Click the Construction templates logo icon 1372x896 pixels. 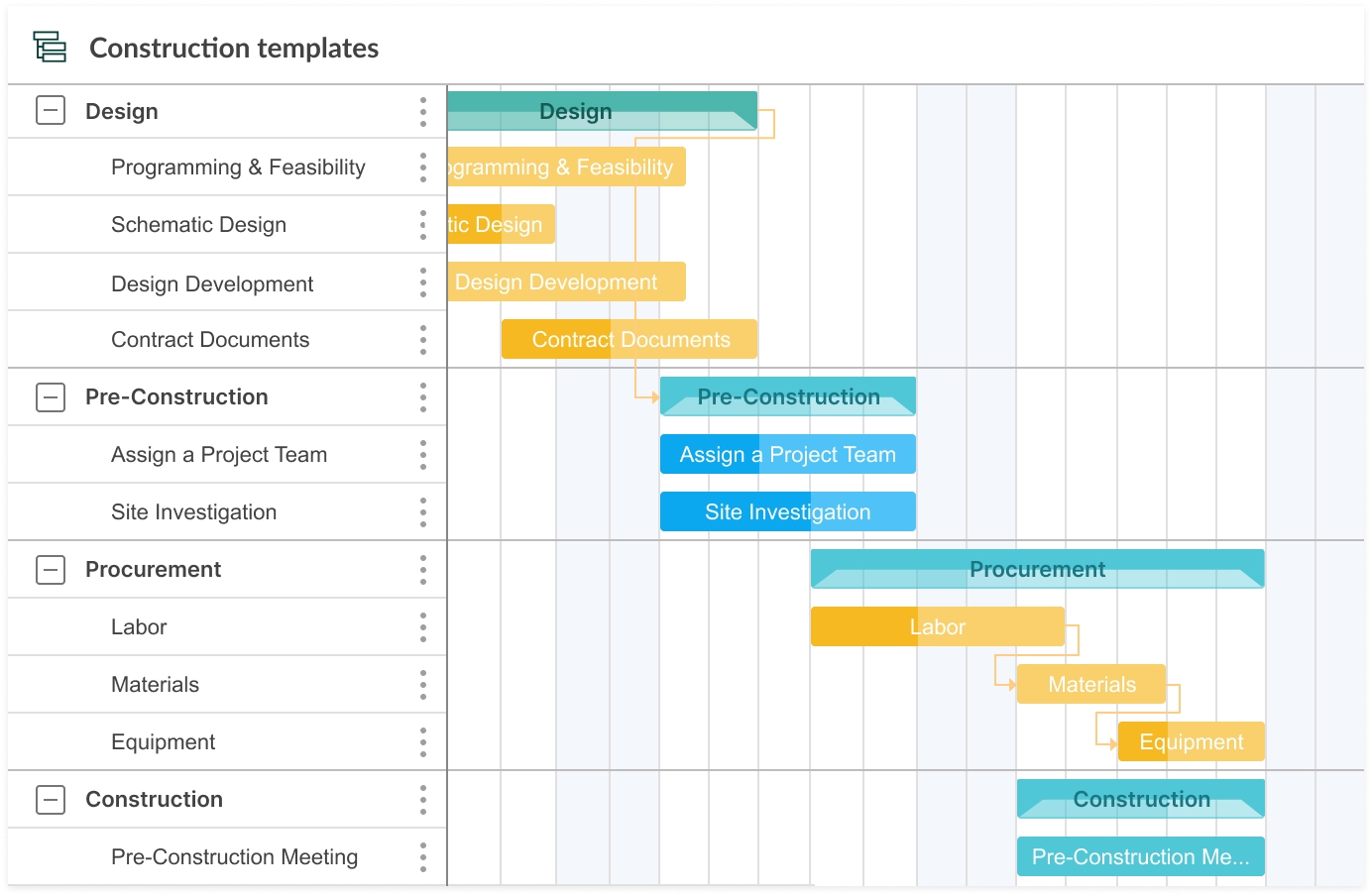coord(50,47)
